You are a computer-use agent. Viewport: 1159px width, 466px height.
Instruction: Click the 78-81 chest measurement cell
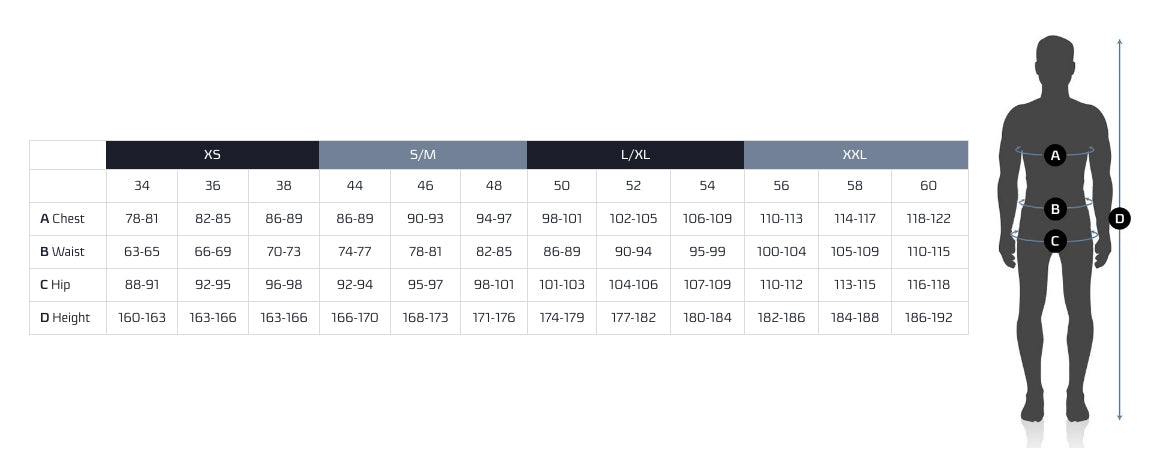(x=142, y=219)
